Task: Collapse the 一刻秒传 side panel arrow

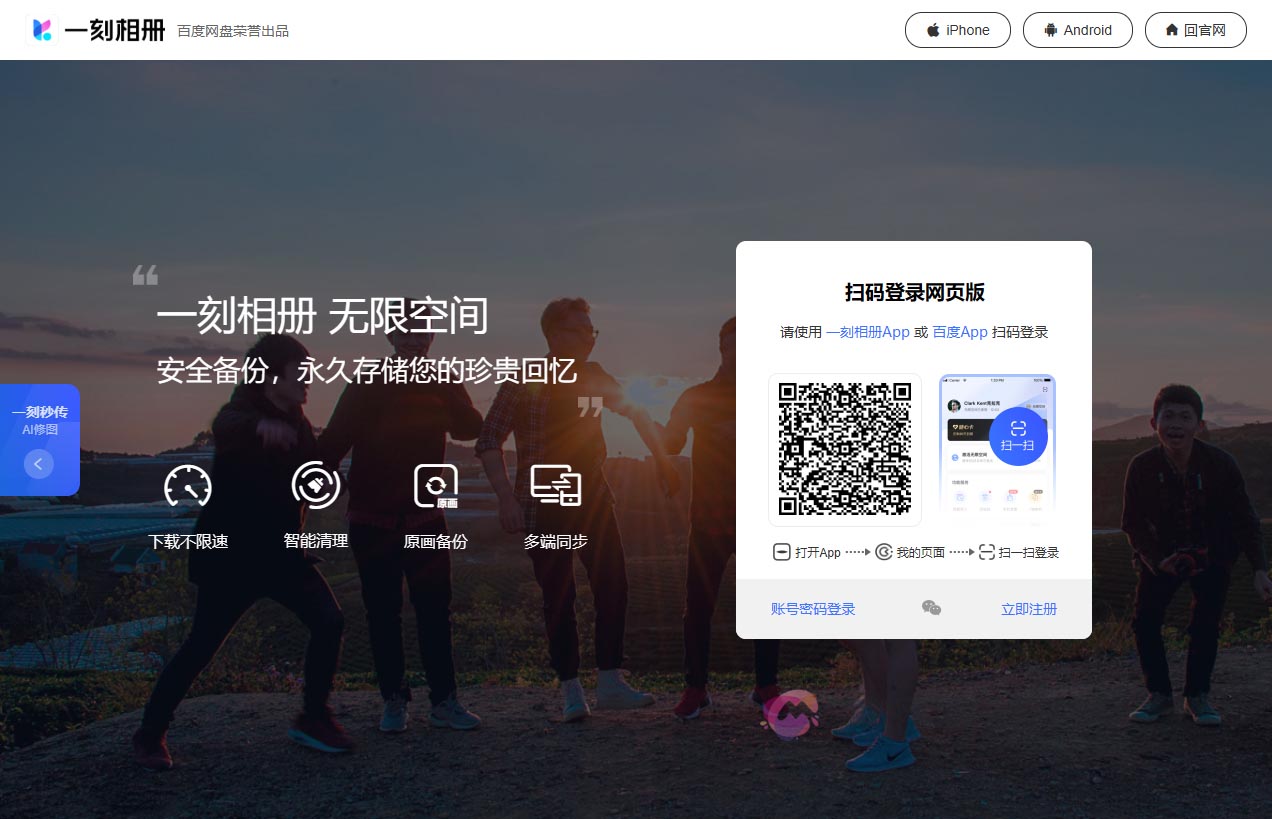Action: [39, 463]
